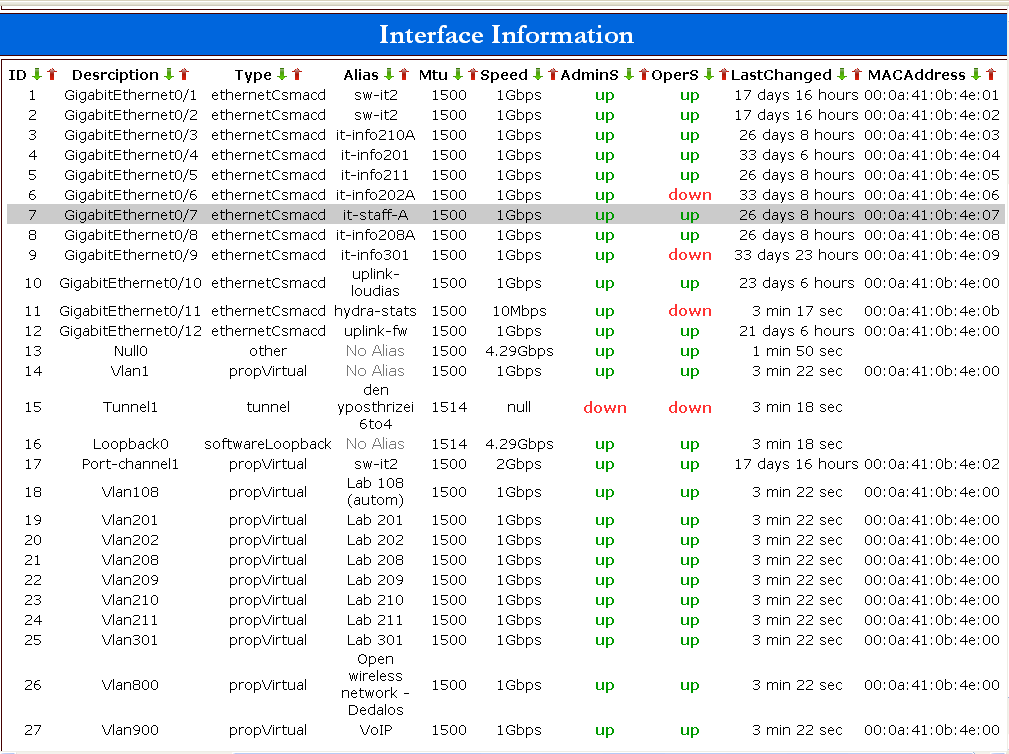The width and height of the screenshot is (1009, 754).
Task: Click red down status of GigabitEthernet0/6
Action: 690,195
